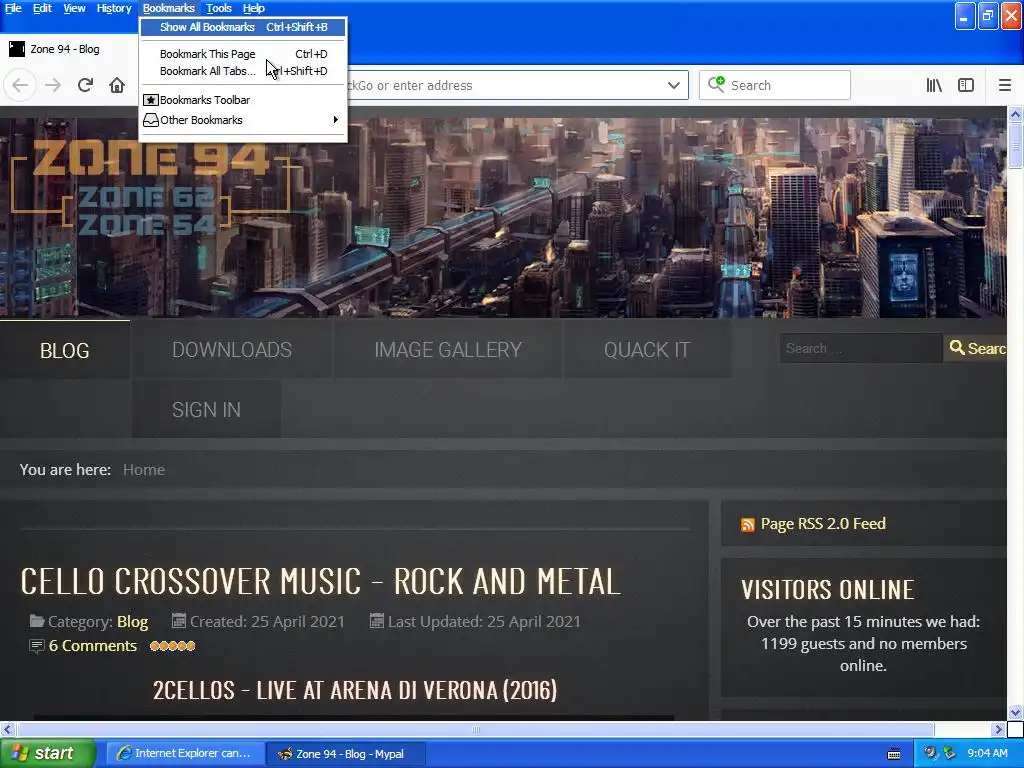
Task: Click the horizontal scrollbar right arrow
Action: [x=999, y=729]
